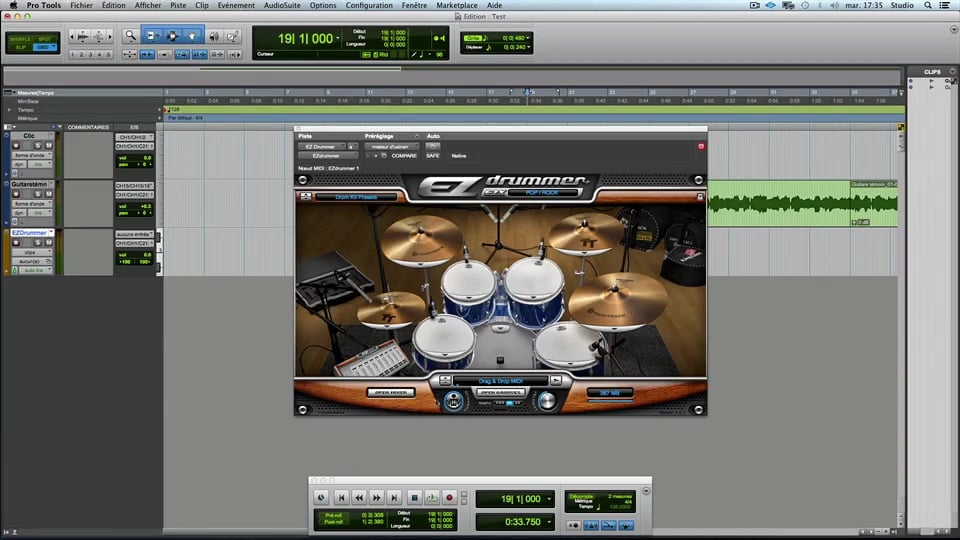Toggle MIDI Merge button in transport
The image size is (960, 540).
pyautogui.click(x=626, y=525)
